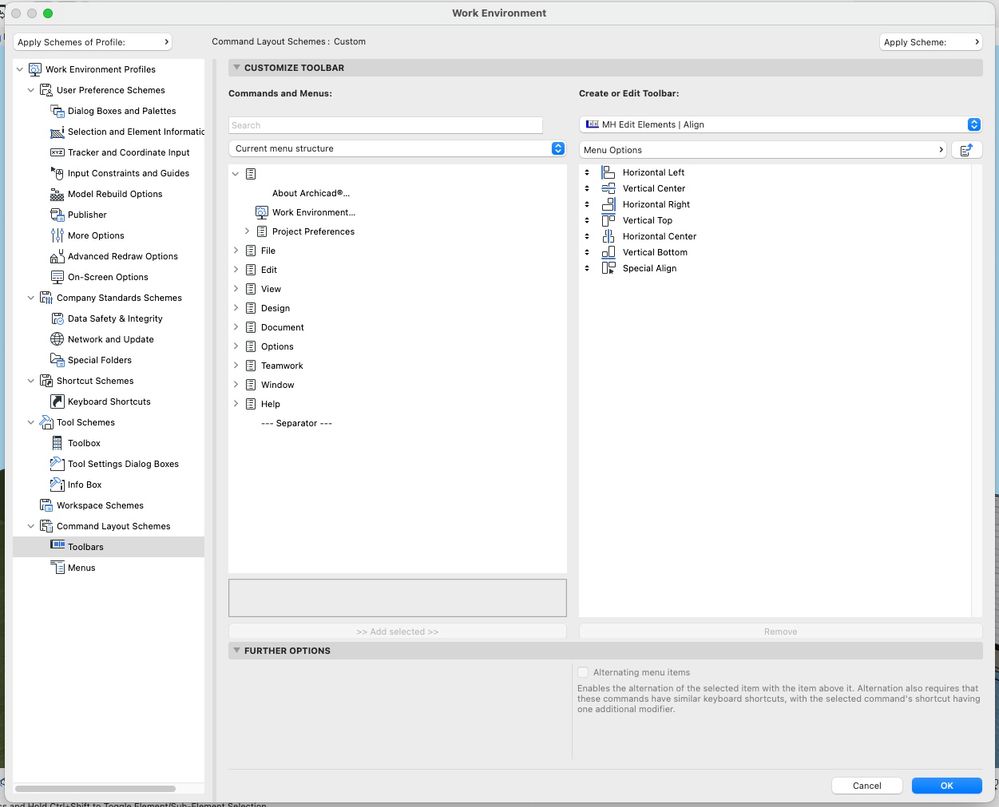The height and width of the screenshot is (807, 999).
Task: Click the reorder handle beside Vertical Center
Action: point(587,188)
